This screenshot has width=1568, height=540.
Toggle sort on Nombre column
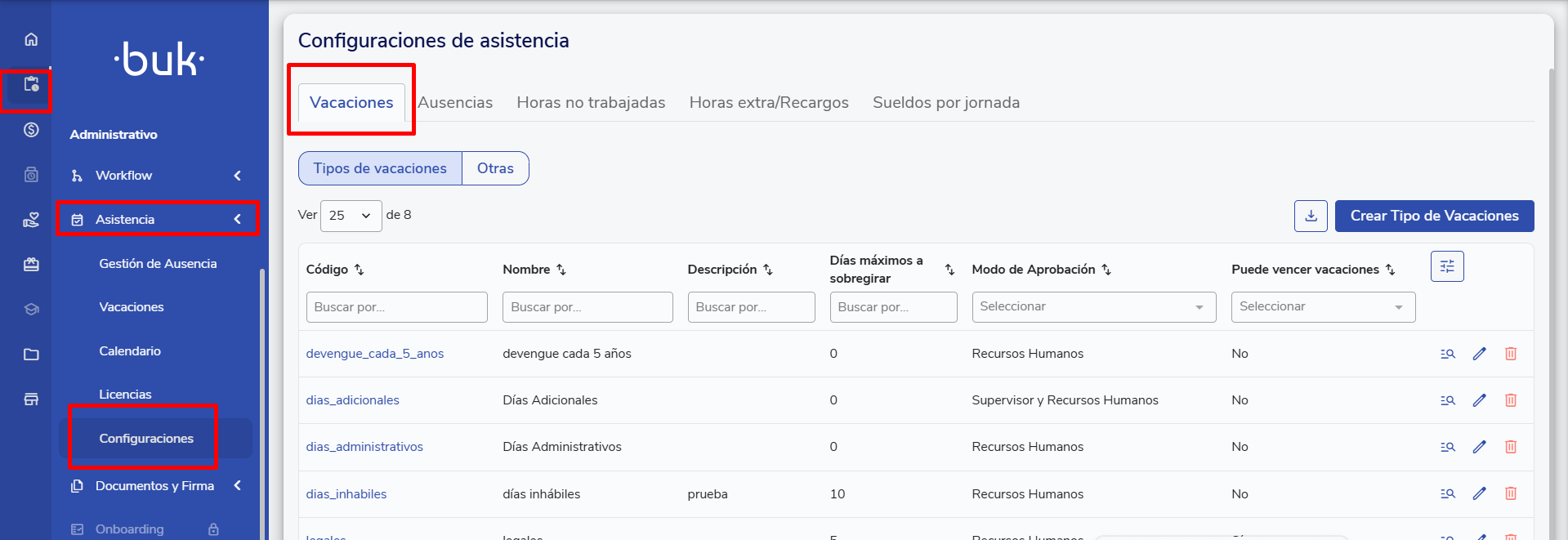(x=561, y=270)
